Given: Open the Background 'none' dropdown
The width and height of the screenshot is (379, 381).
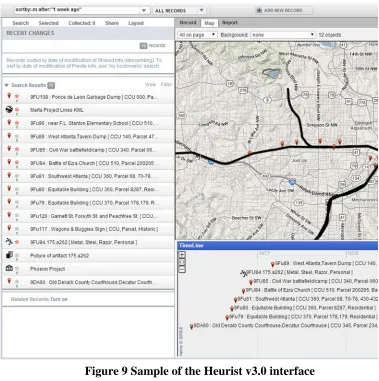Looking at the screenshot, I should [x=283, y=35].
